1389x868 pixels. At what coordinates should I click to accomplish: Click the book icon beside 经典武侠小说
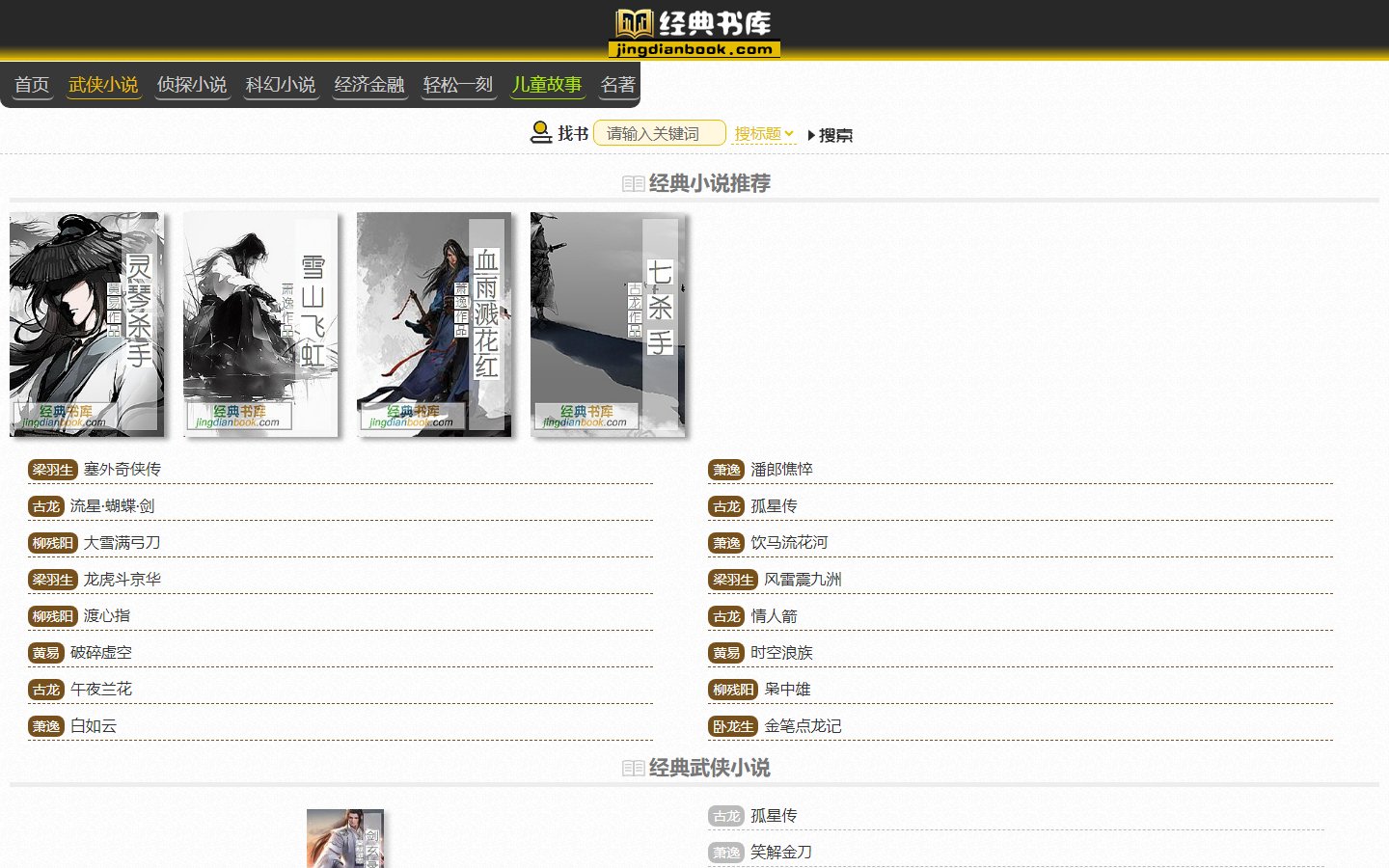coord(633,768)
